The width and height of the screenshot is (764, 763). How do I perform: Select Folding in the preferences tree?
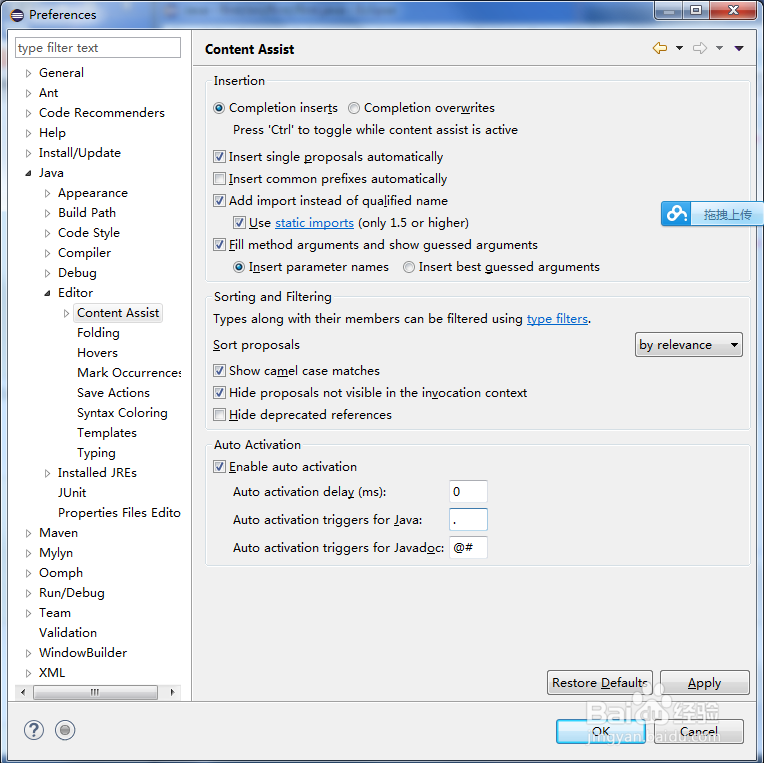point(98,333)
